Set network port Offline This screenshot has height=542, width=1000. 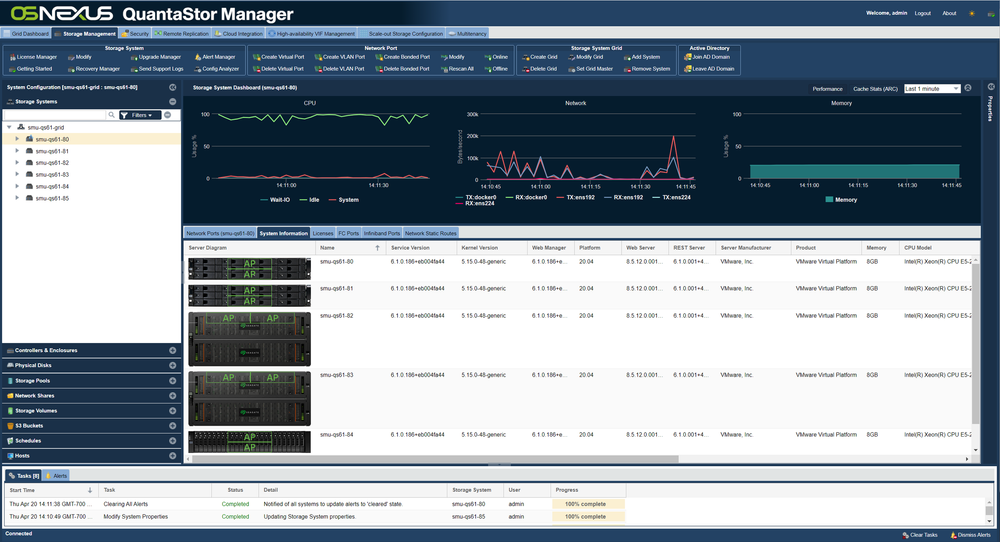[496, 69]
